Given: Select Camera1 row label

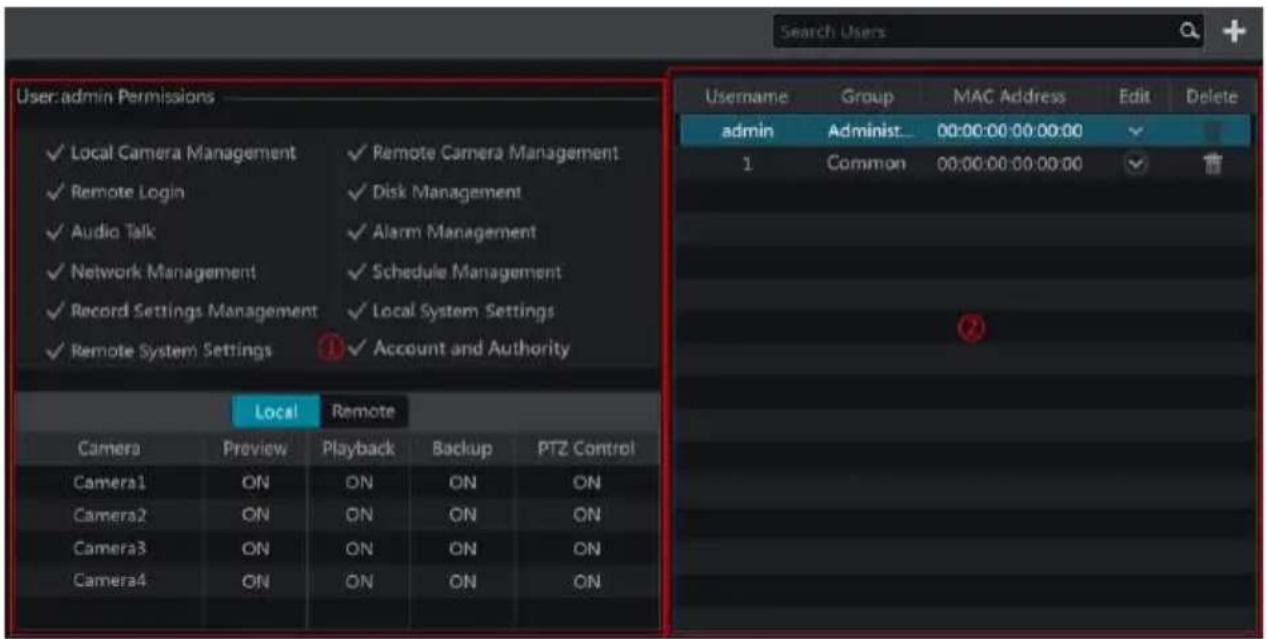Looking at the screenshot, I should (x=111, y=482).
